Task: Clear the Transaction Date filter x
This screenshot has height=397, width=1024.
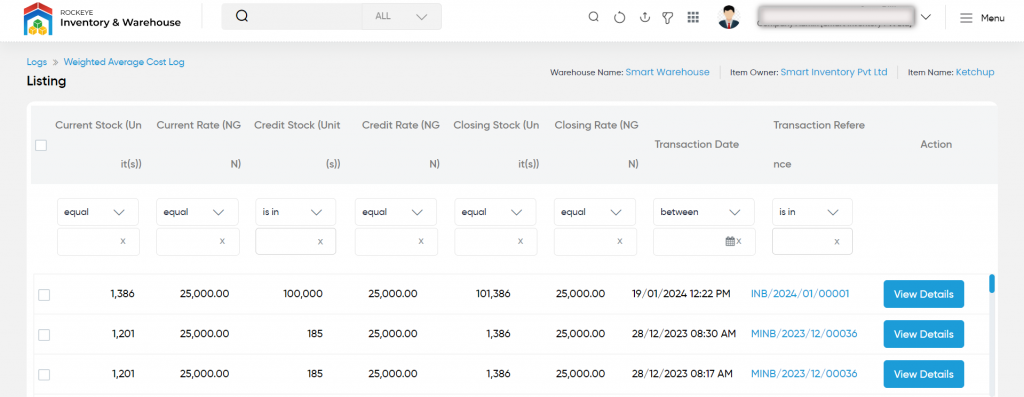Action: pos(739,241)
